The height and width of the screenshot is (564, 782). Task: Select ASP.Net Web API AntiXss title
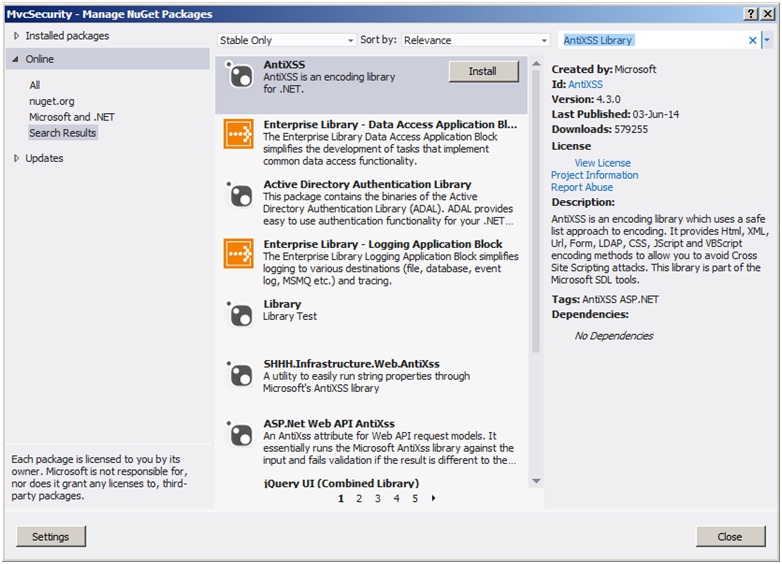pos(329,424)
